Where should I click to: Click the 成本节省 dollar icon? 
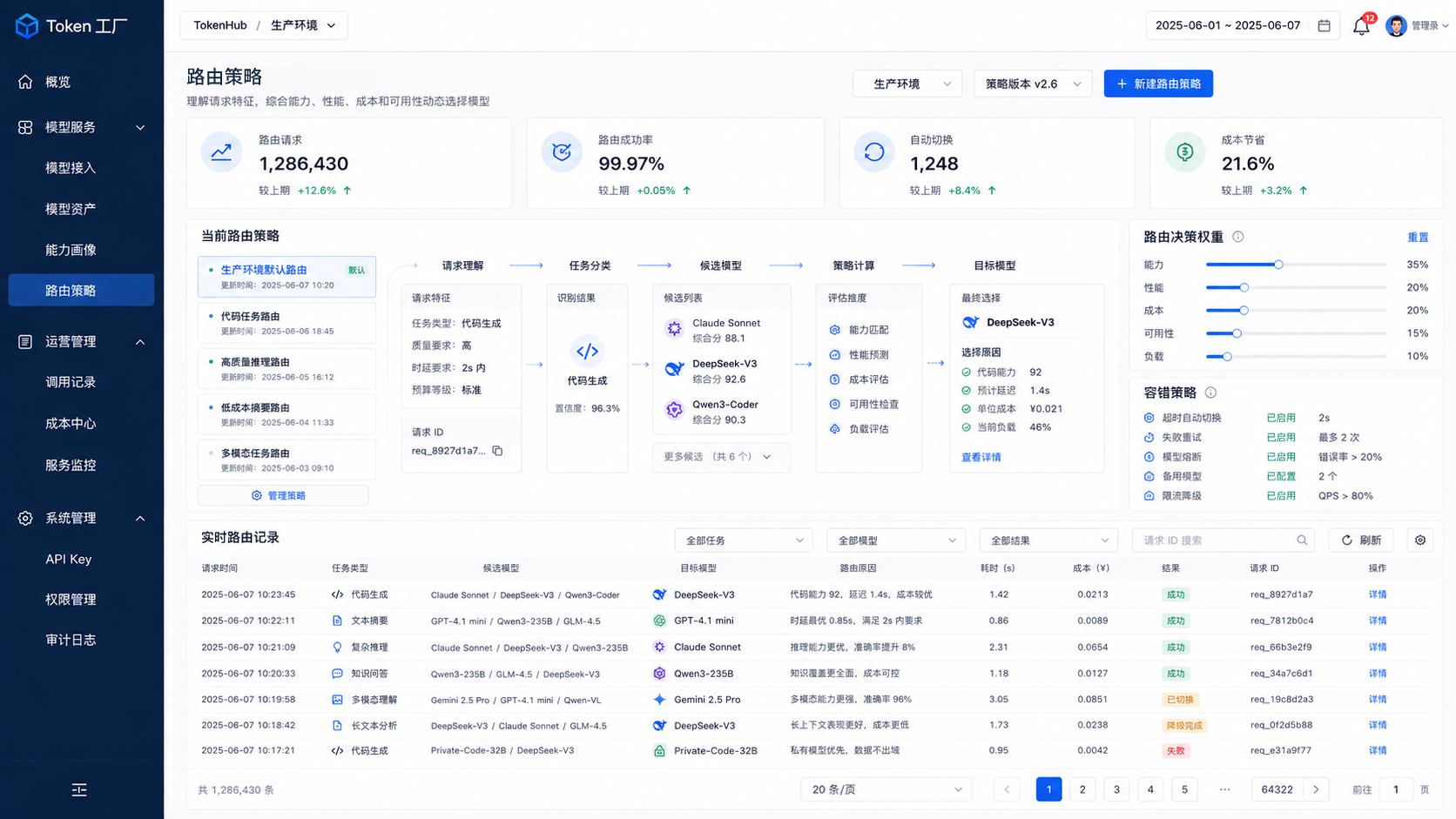(1185, 152)
